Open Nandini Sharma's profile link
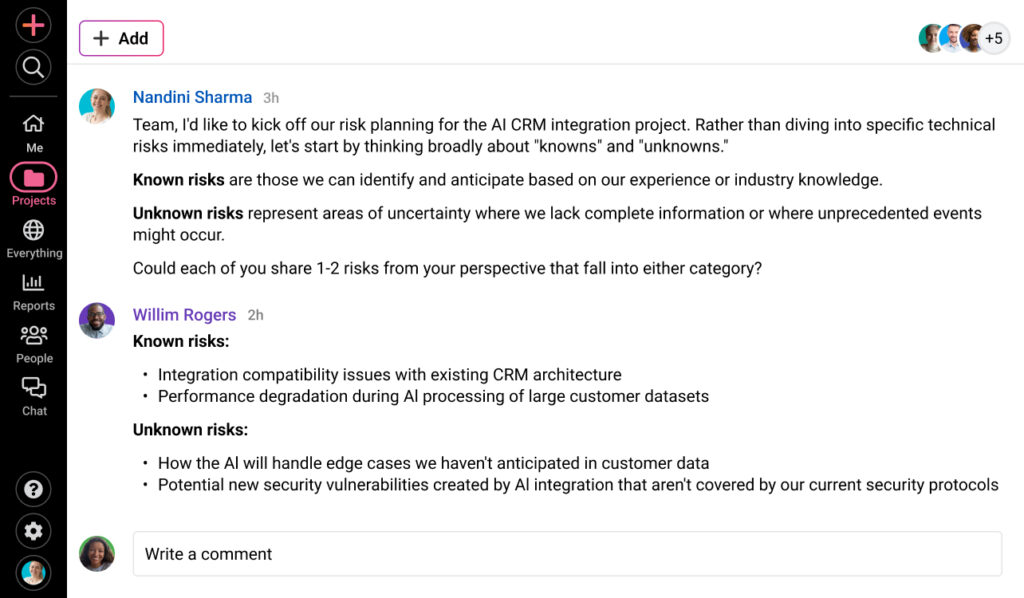The height and width of the screenshot is (598, 1024). [x=192, y=97]
